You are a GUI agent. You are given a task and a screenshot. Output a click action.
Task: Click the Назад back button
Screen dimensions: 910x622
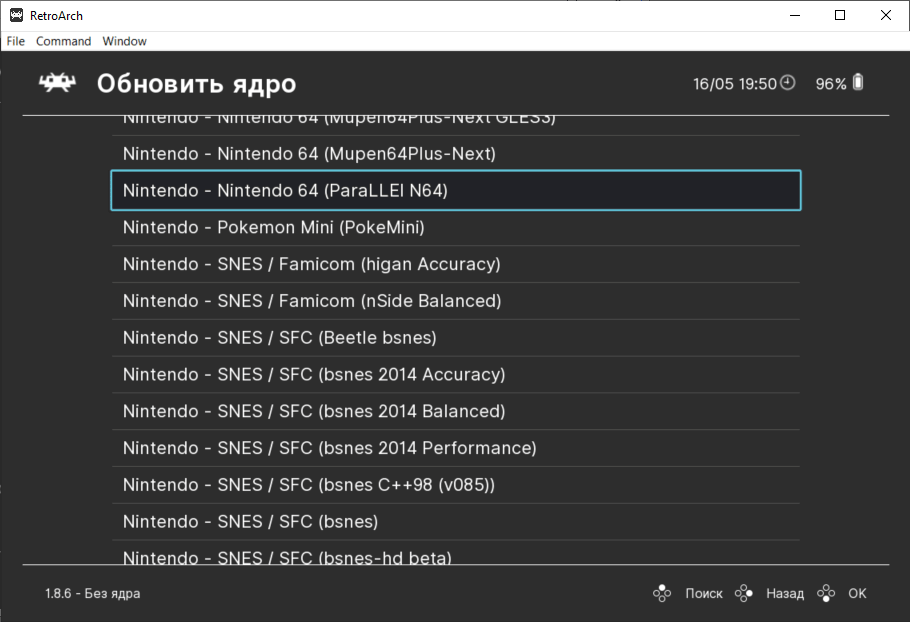[785, 594]
